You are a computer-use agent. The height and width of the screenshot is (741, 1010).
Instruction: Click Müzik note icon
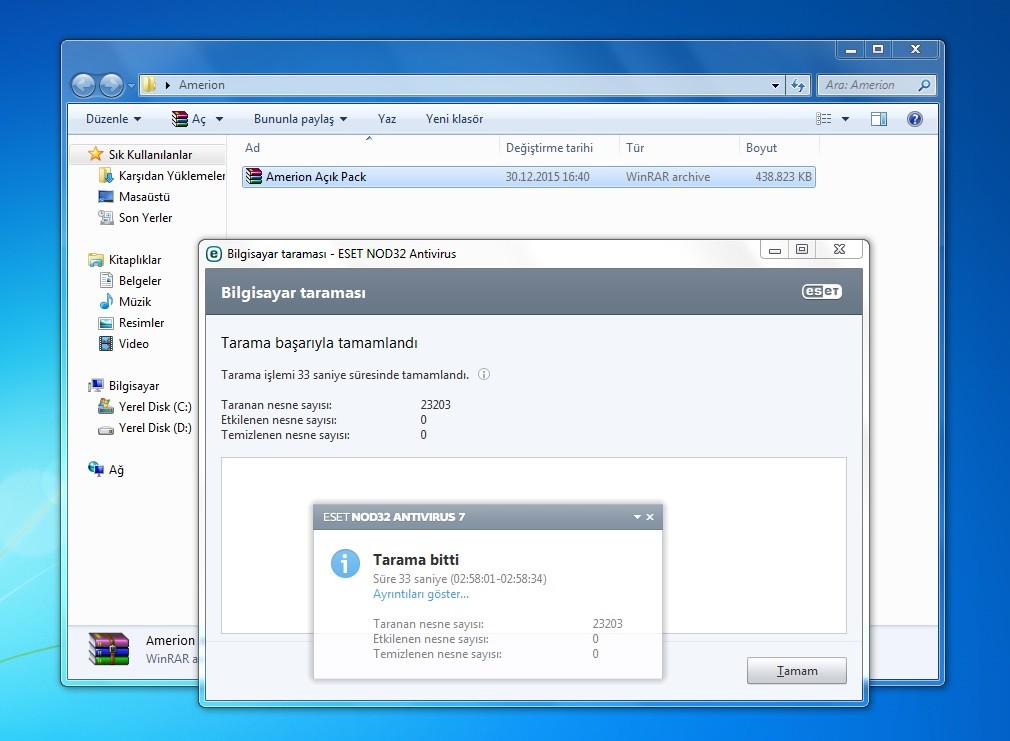(106, 301)
